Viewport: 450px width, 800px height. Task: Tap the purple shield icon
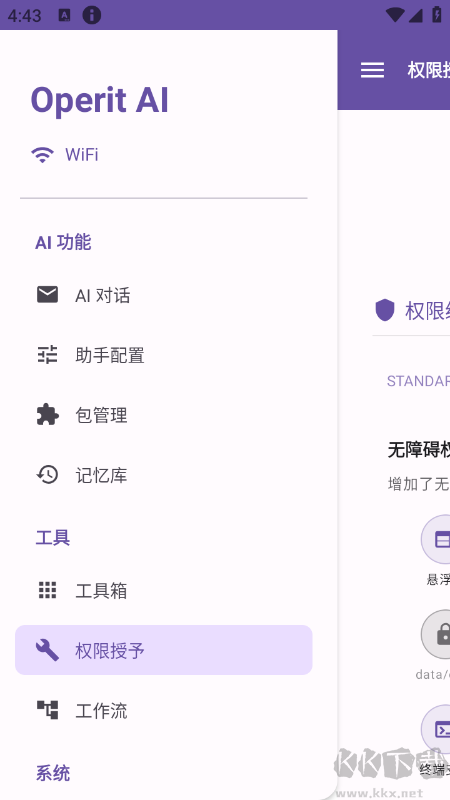(385, 310)
